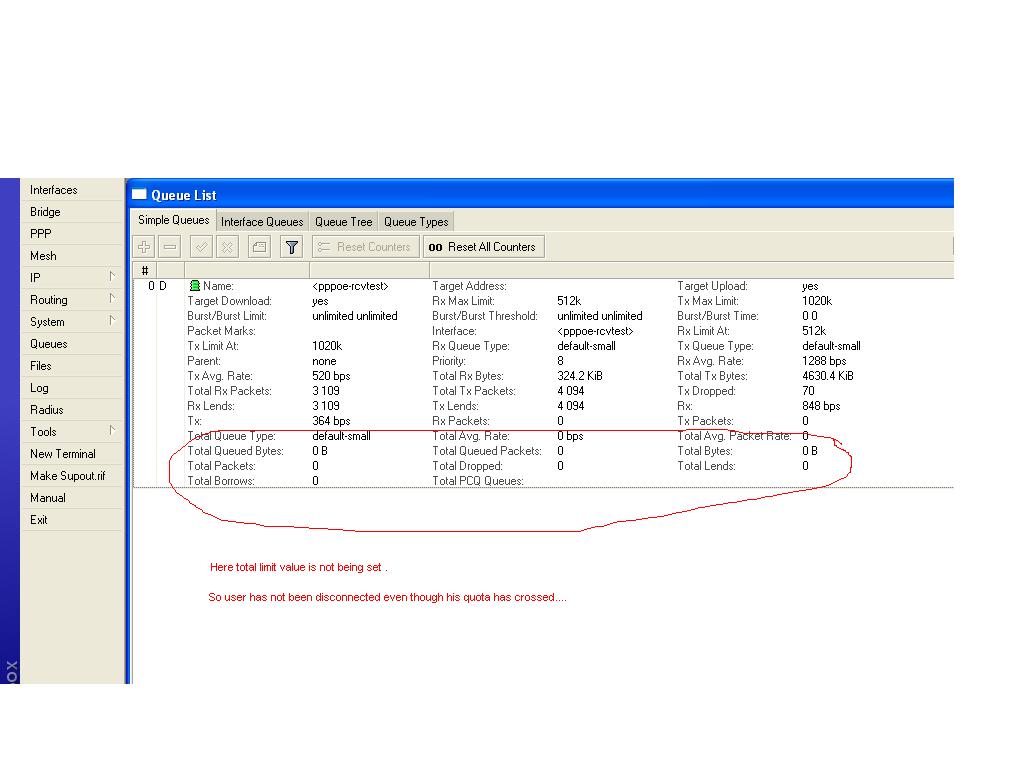Screen dimensions: 1024x768
Task: Click Reset All Counters button
Action: pyautogui.click(x=483, y=247)
